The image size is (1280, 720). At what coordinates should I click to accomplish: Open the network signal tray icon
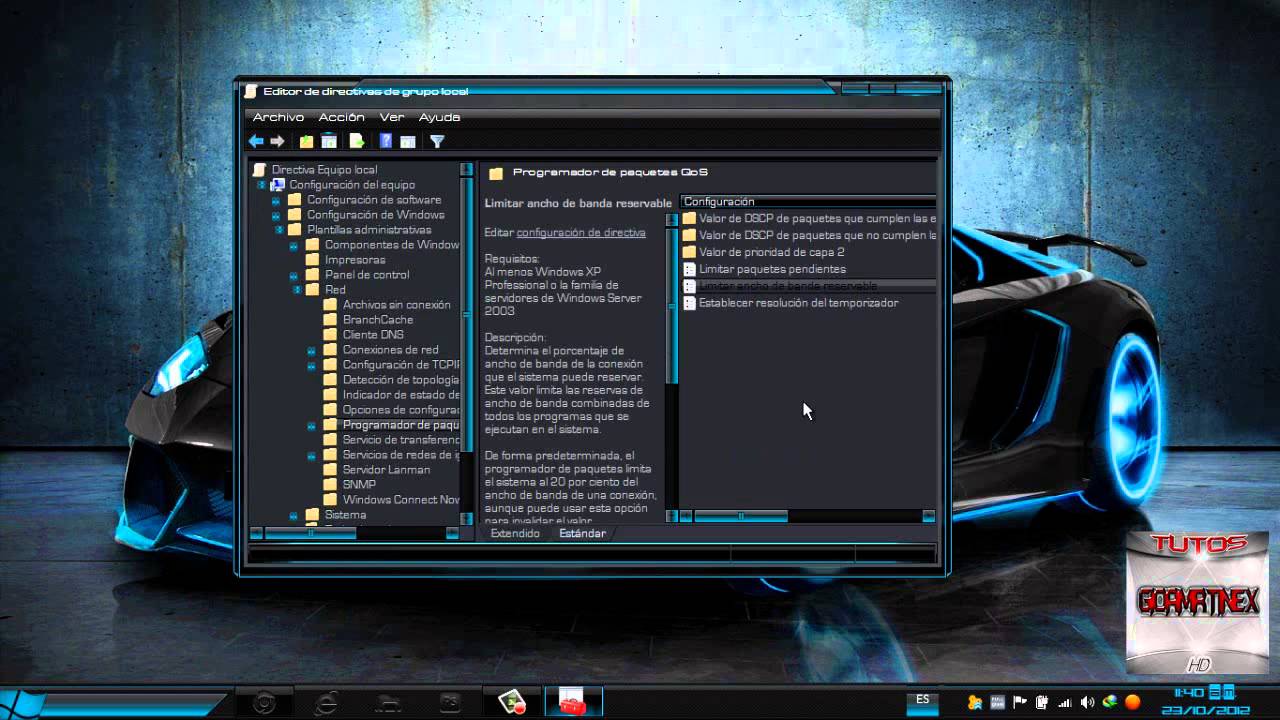coord(1065,702)
